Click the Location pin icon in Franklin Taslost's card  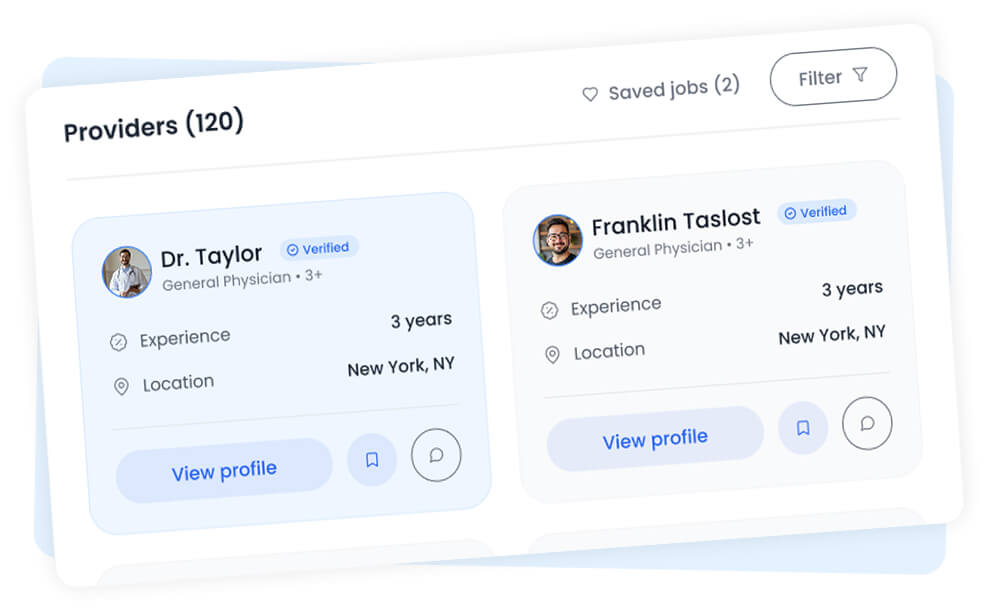point(552,355)
